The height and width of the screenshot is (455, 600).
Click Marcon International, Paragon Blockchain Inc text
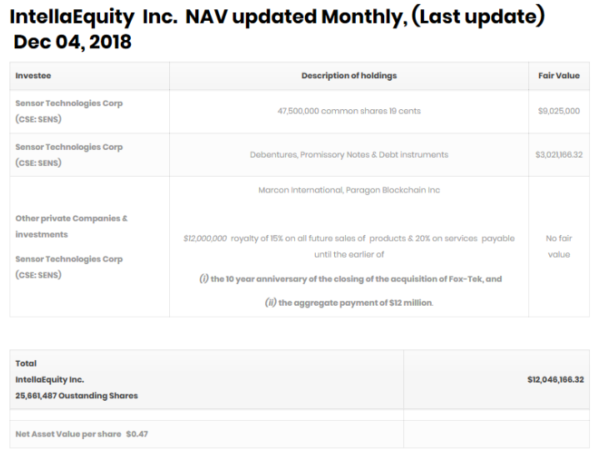(x=348, y=189)
